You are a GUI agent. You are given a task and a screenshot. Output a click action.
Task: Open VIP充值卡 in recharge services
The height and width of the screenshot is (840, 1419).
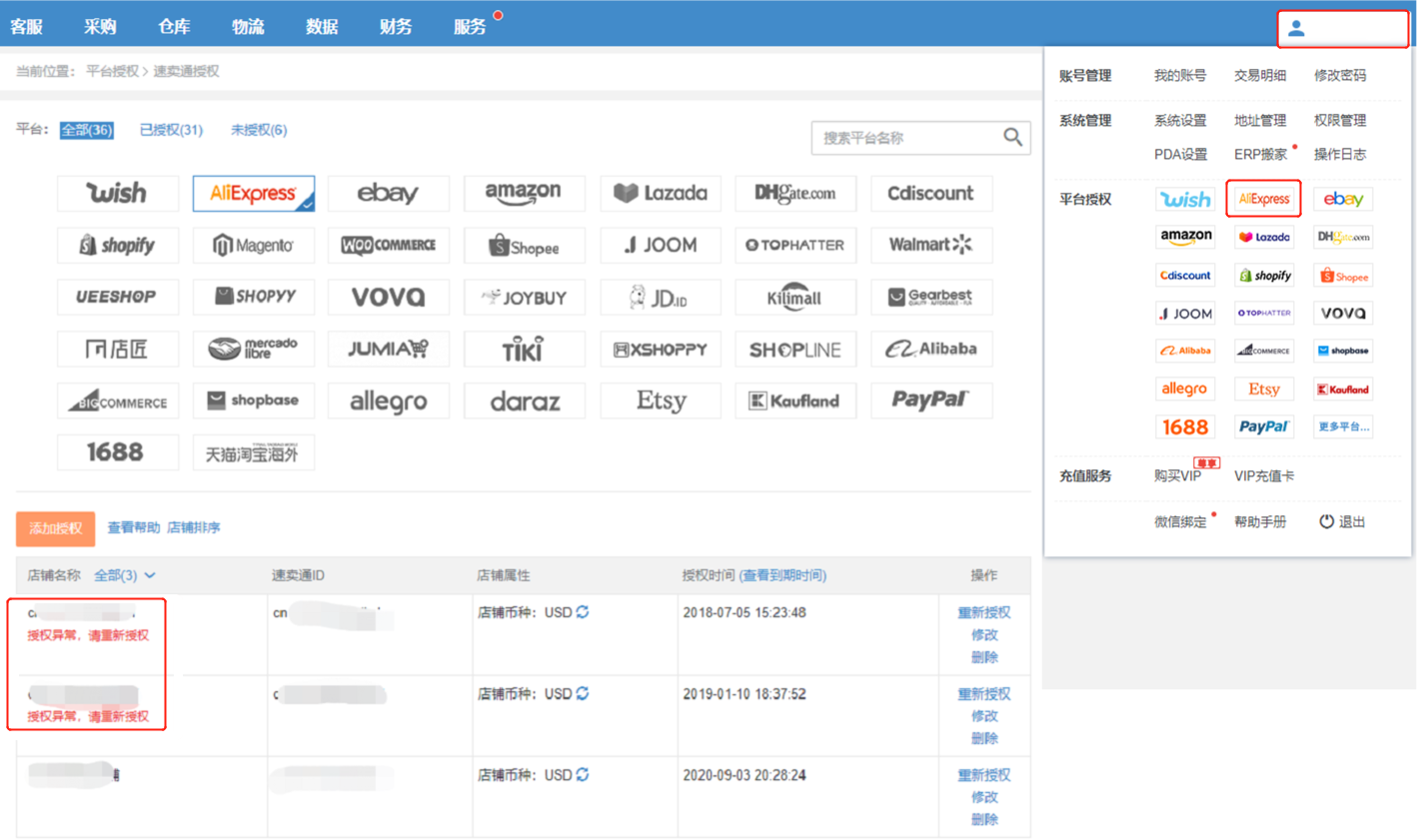point(1264,475)
